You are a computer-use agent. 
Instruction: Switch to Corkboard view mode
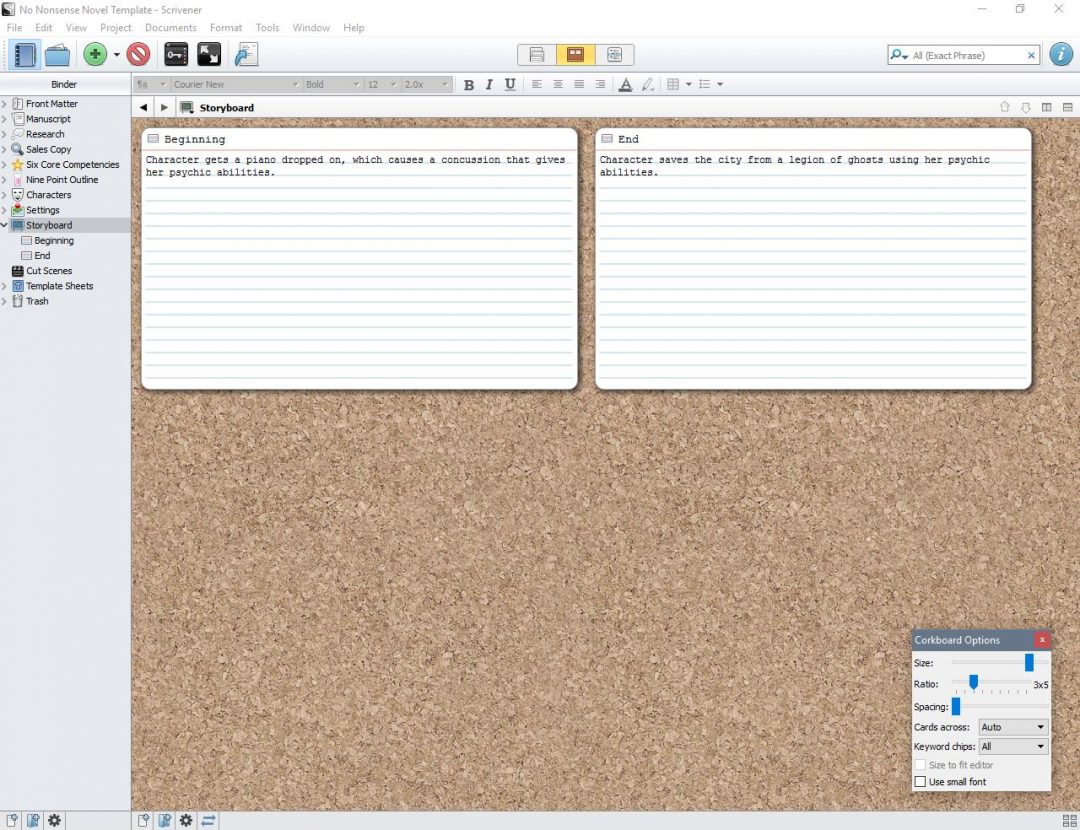[x=575, y=54]
